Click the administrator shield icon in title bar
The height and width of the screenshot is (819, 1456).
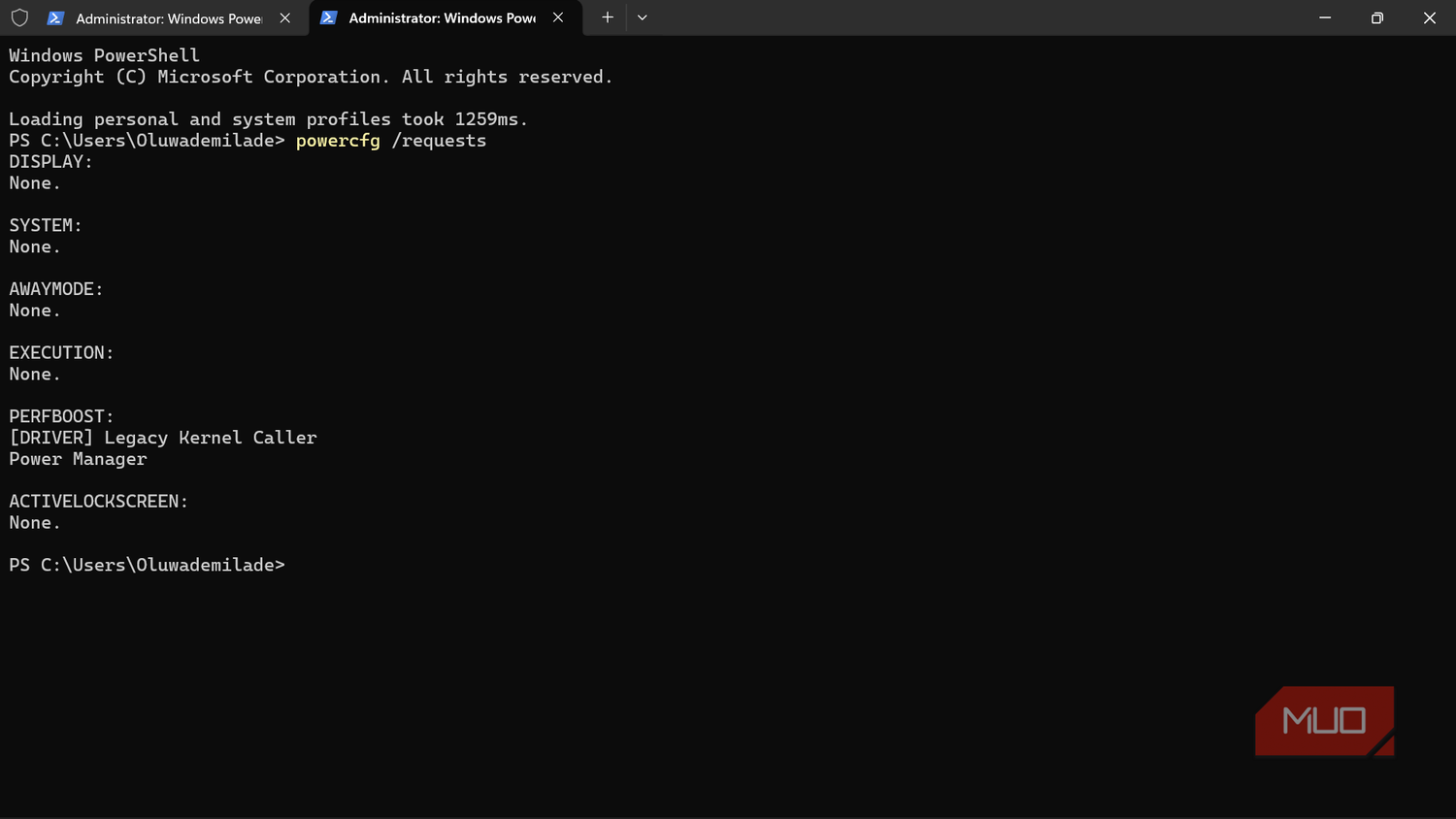pyautogui.click(x=19, y=17)
